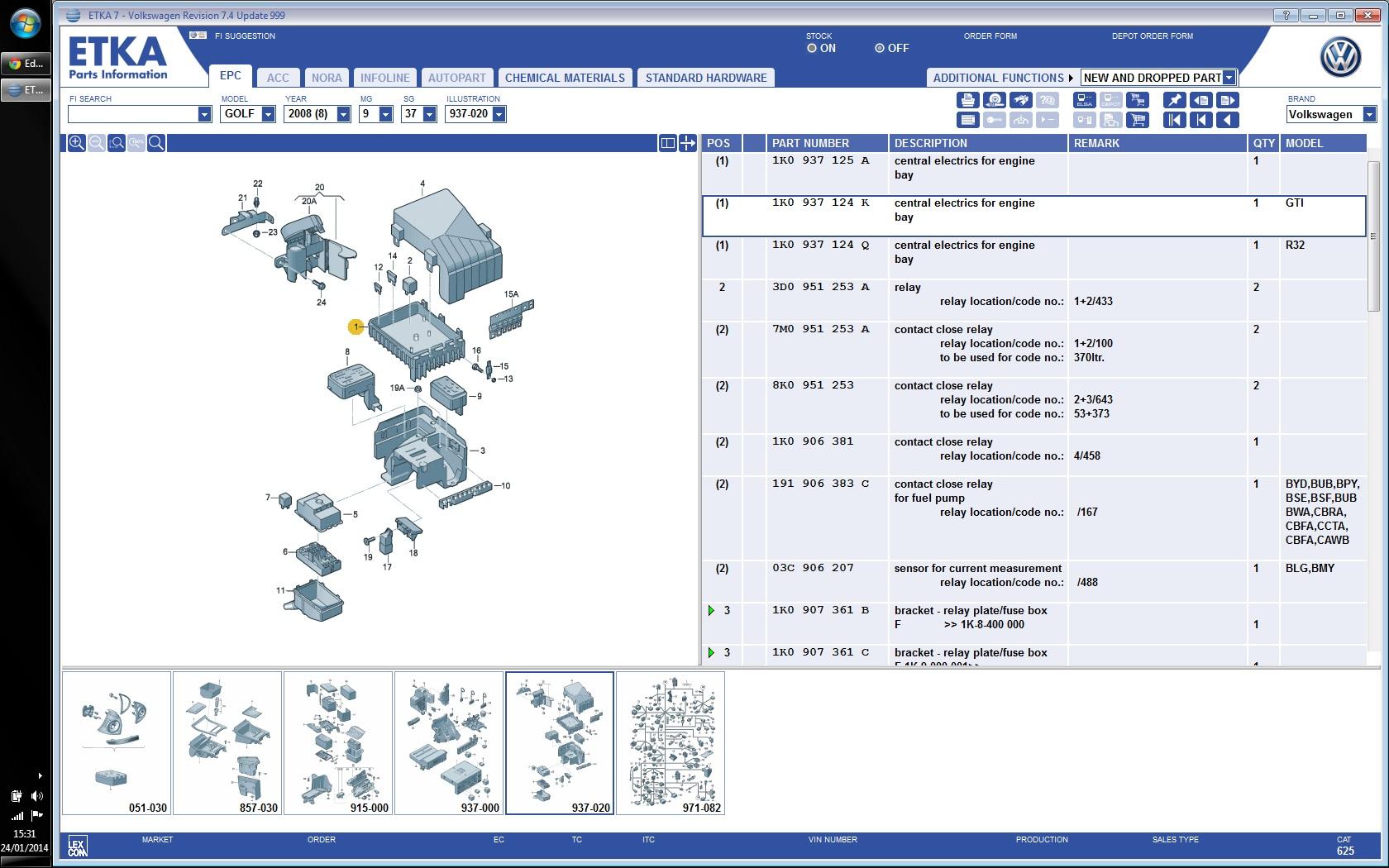Switch to Chrome taskbar item
This screenshot has height=868, width=1389.
25,63
